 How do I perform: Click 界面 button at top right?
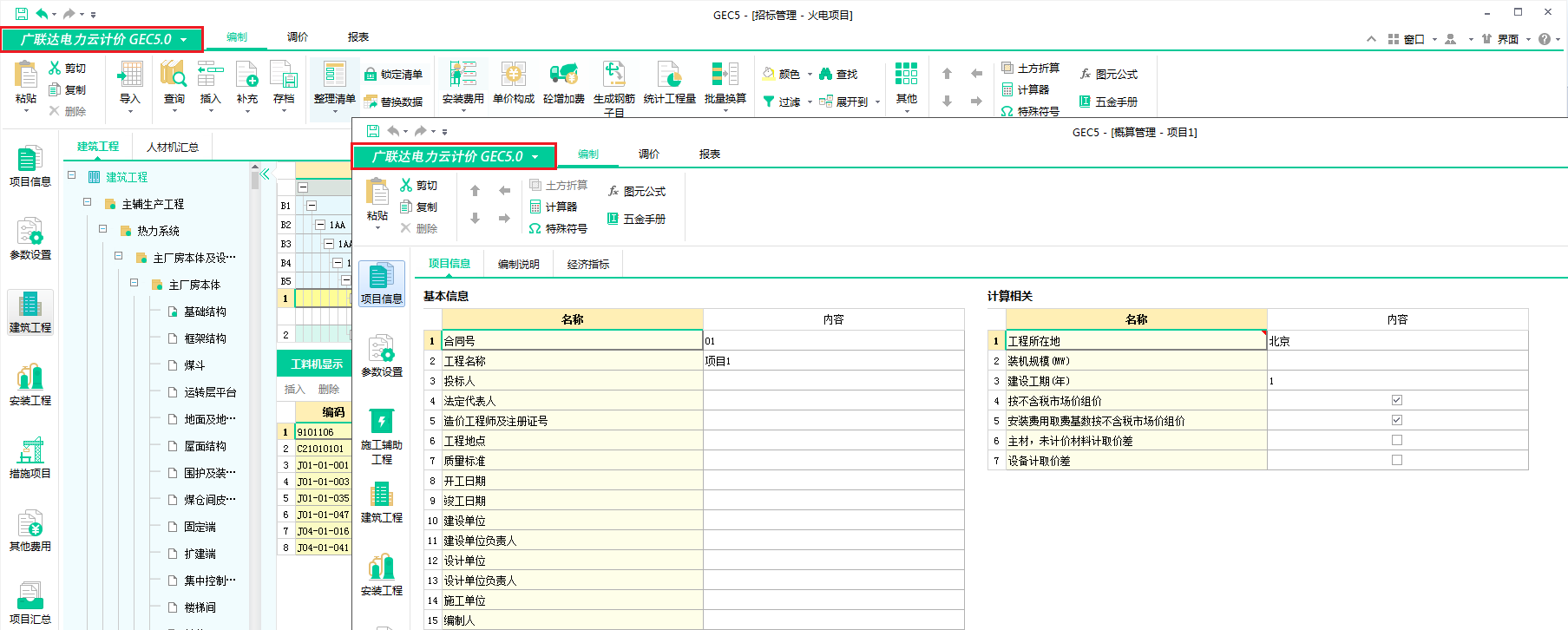click(x=1502, y=39)
